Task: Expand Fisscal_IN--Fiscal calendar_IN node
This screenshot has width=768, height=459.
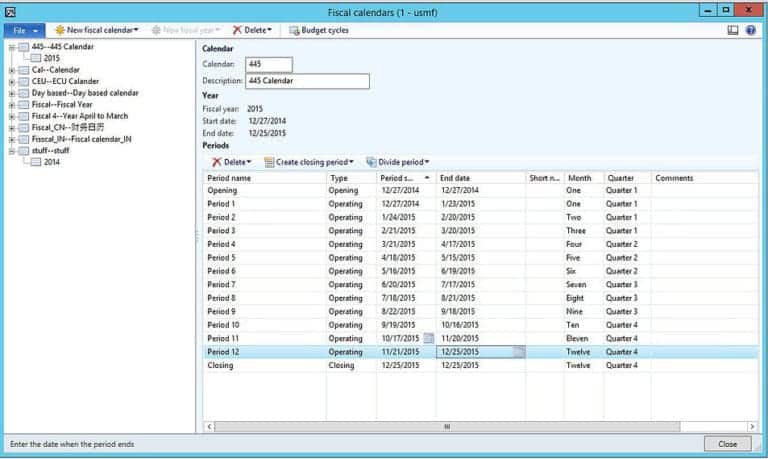Action: (x=12, y=140)
